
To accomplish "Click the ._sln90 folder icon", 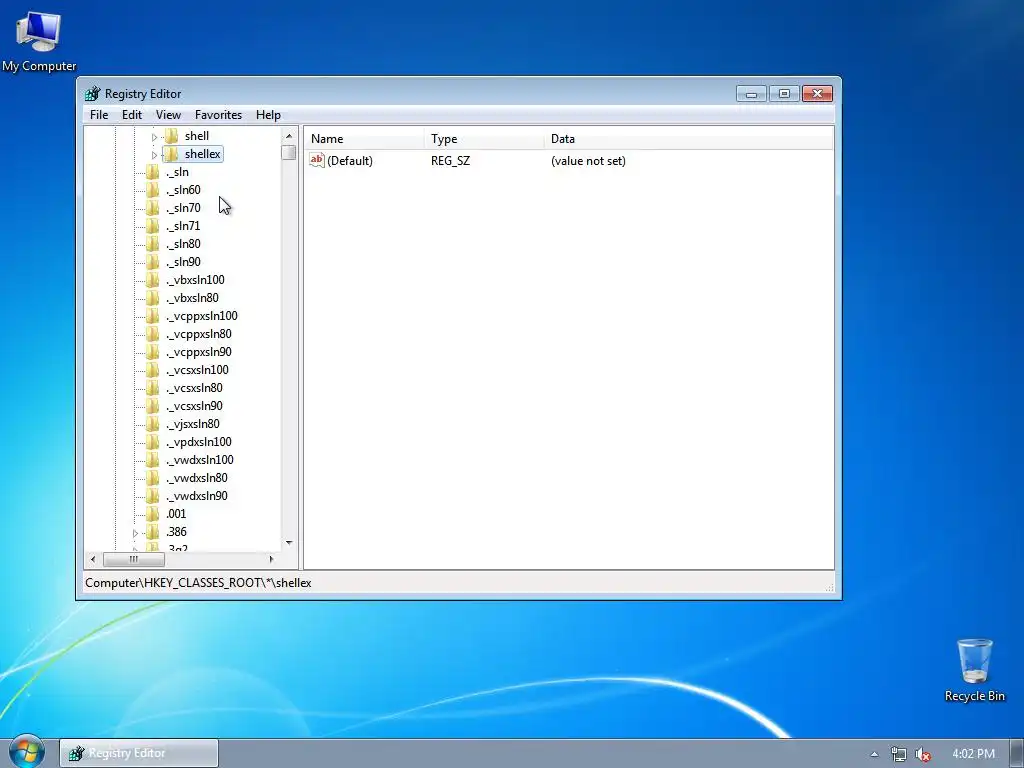I will click(153, 262).
